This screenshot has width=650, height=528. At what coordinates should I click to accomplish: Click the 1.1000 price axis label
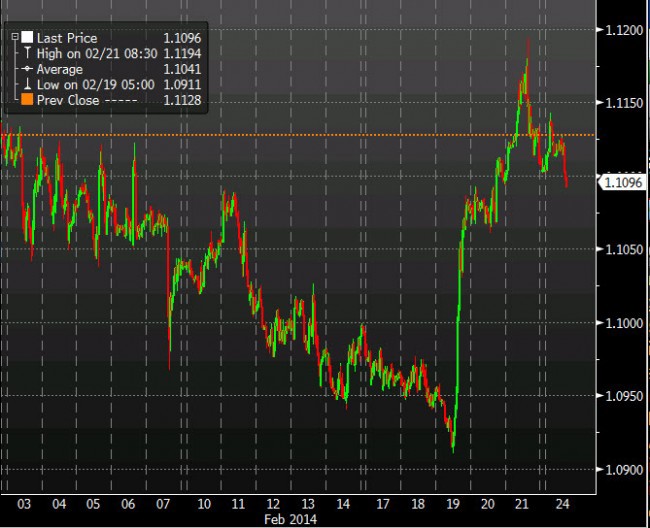(x=624, y=323)
